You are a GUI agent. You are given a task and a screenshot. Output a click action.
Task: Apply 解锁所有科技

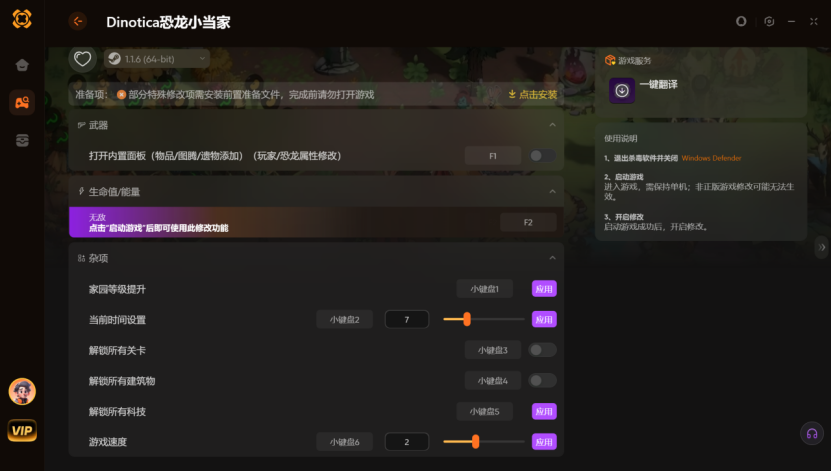[x=544, y=411]
